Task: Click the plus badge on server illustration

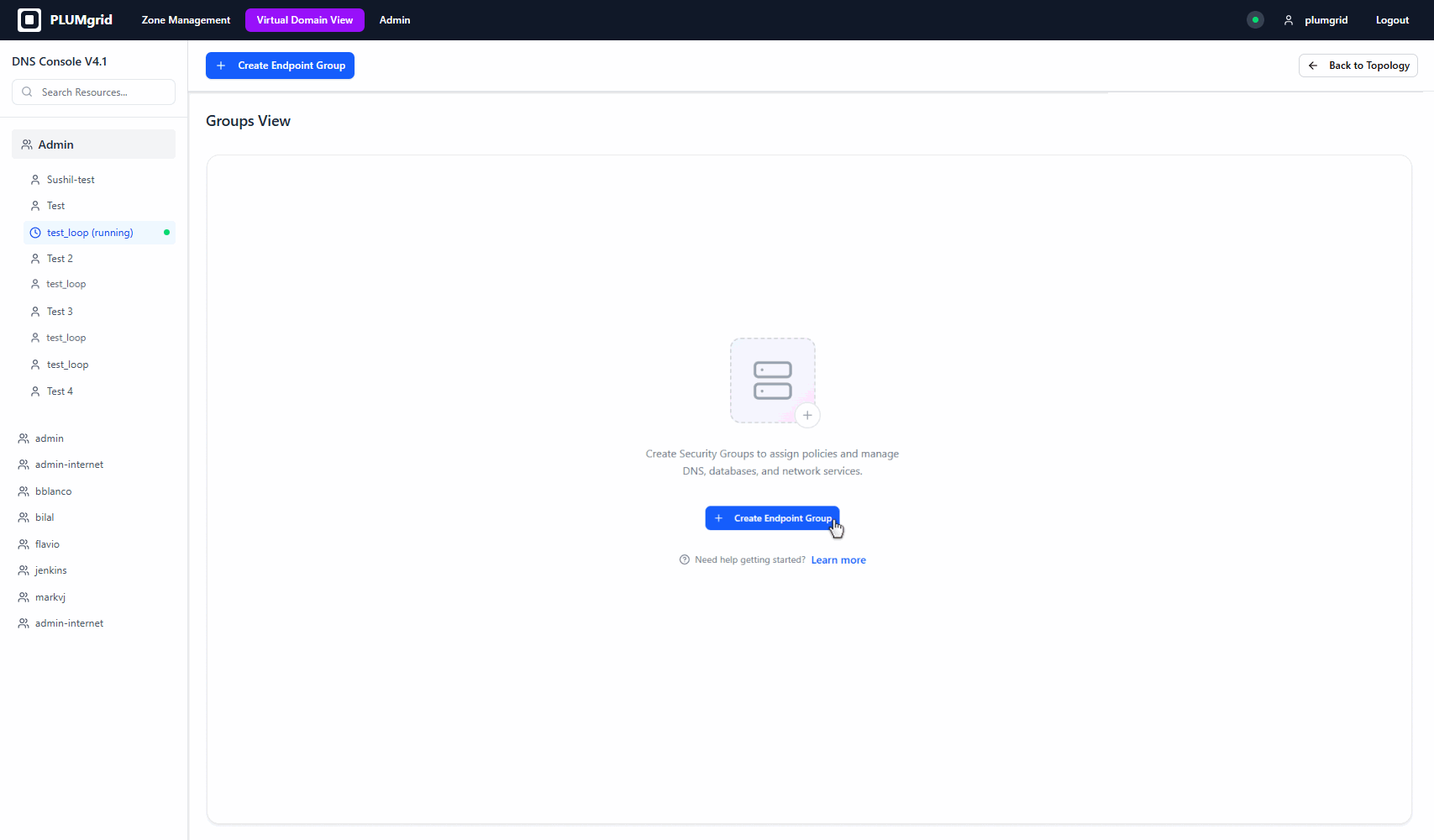Action: click(x=807, y=415)
